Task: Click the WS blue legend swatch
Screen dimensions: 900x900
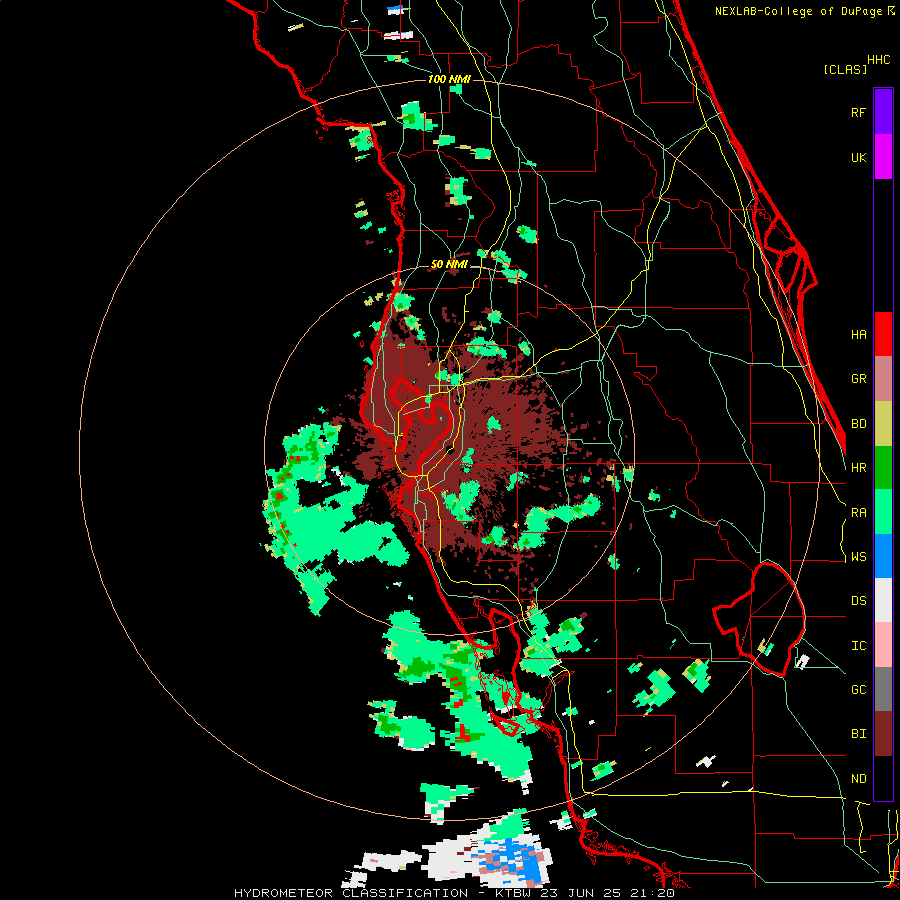Action: pyautogui.click(x=883, y=556)
